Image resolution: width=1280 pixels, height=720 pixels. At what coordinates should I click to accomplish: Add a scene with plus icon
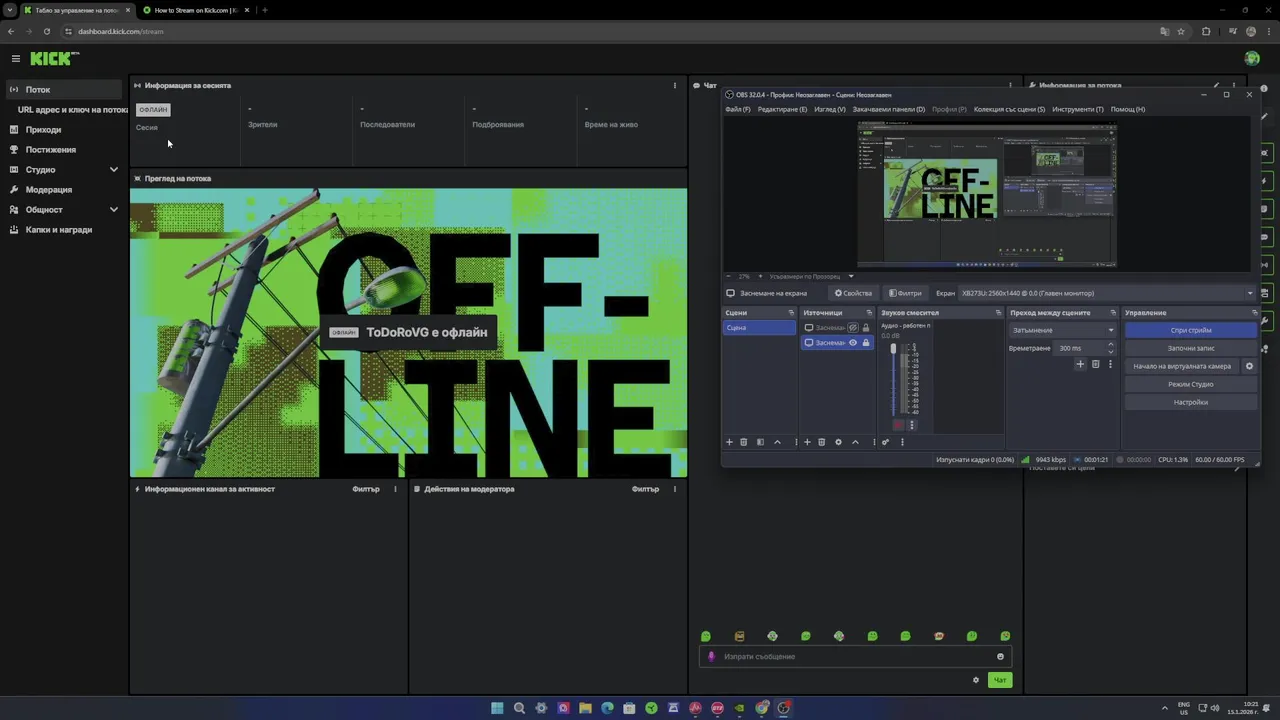click(x=729, y=442)
